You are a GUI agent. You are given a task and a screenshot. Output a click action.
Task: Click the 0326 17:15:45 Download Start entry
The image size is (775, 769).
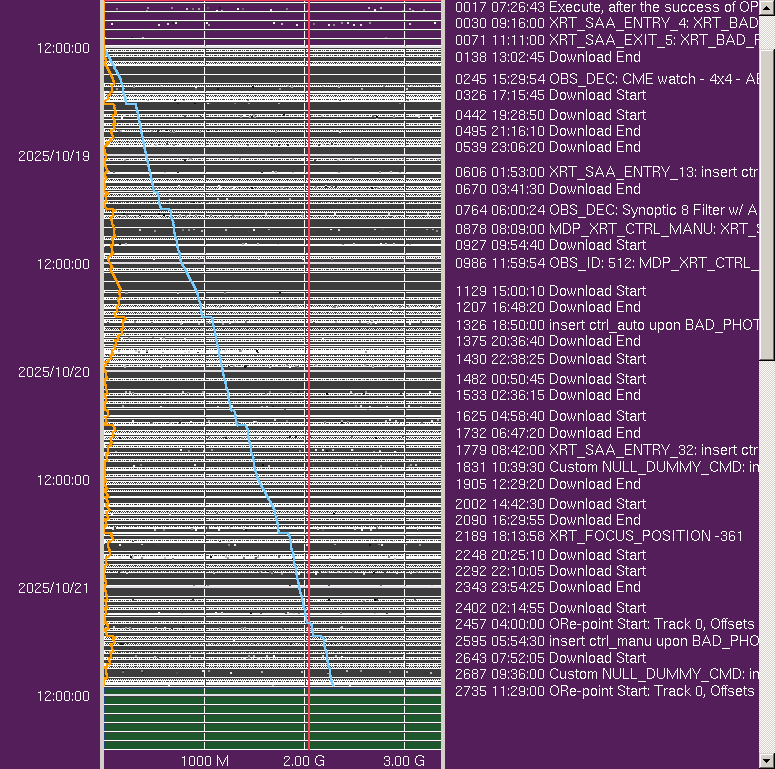550,95
